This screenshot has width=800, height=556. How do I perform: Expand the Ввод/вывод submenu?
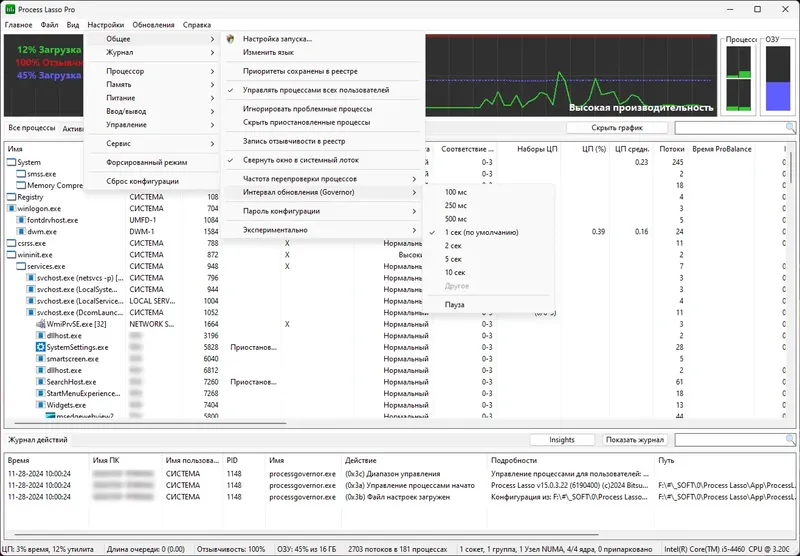coord(152,111)
